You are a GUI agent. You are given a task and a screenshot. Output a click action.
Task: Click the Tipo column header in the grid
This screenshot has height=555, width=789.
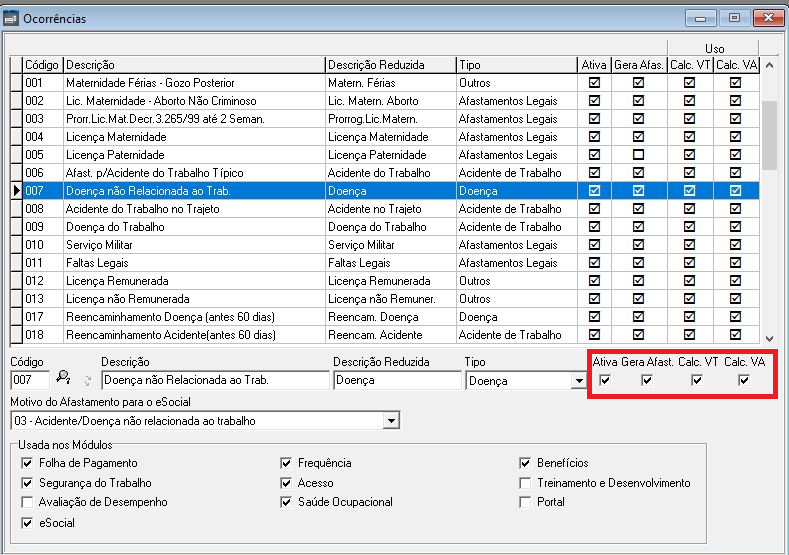(x=515, y=65)
